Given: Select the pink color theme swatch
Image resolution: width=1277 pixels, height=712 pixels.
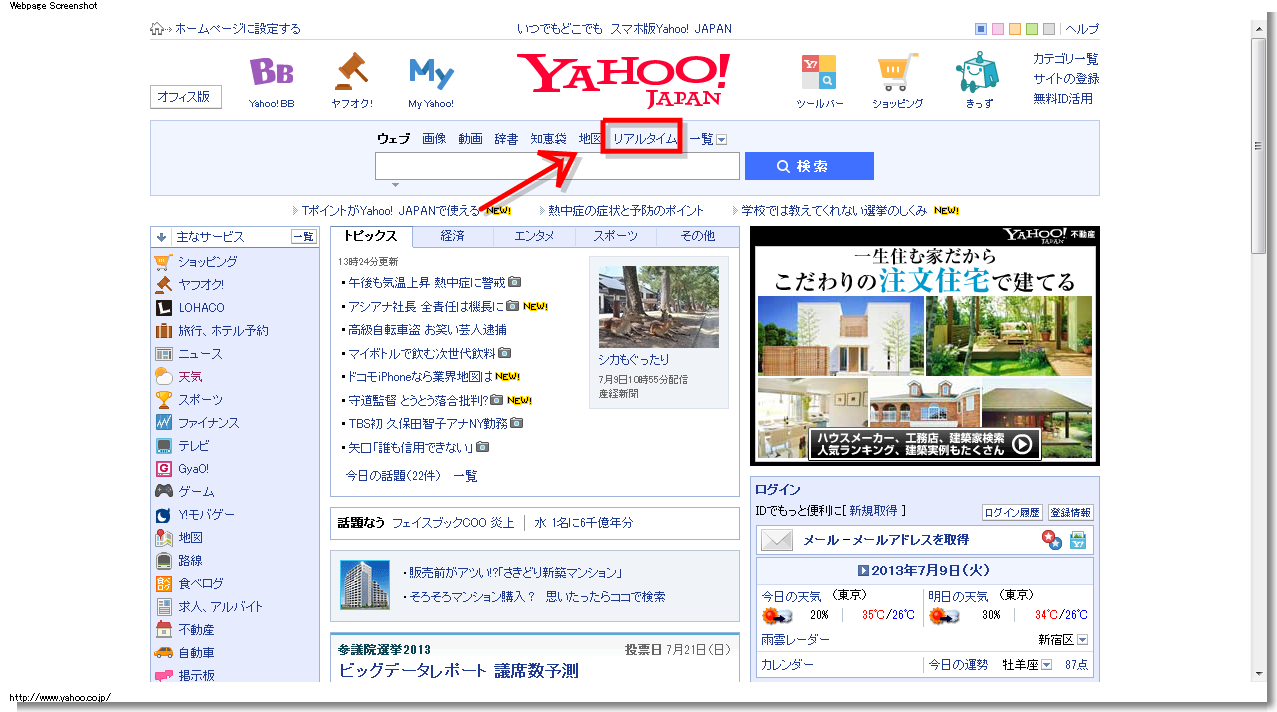Looking at the screenshot, I should (998, 29).
